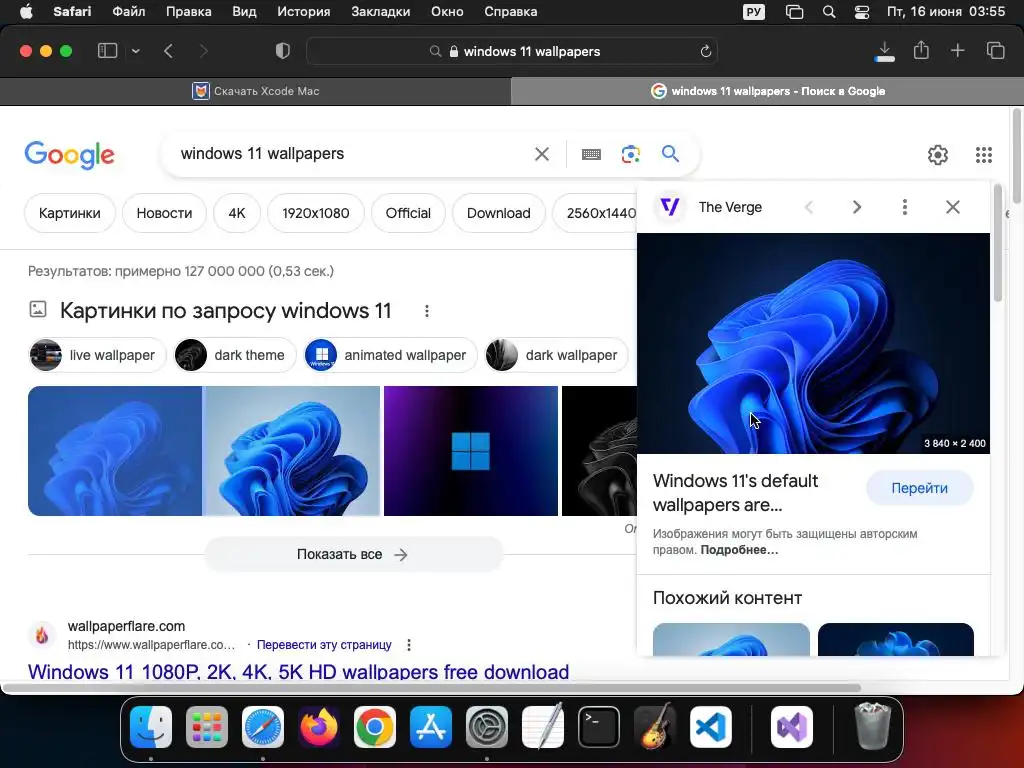Choose the animated wallpaper suggestion chip
This screenshot has width=1024, height=768.
click(x=390, y=355)
